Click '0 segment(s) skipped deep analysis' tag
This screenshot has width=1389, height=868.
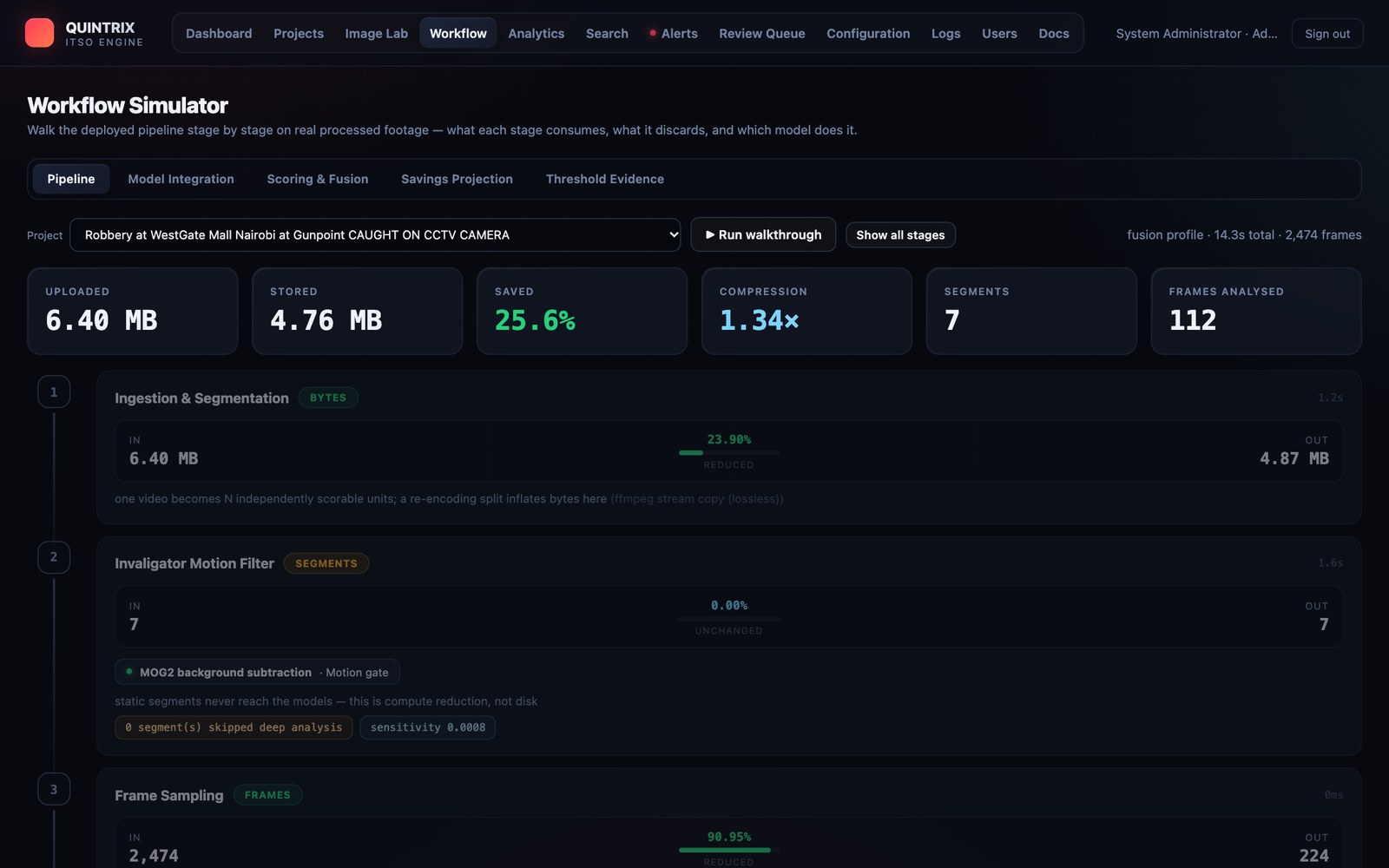(x=234, y=727)
